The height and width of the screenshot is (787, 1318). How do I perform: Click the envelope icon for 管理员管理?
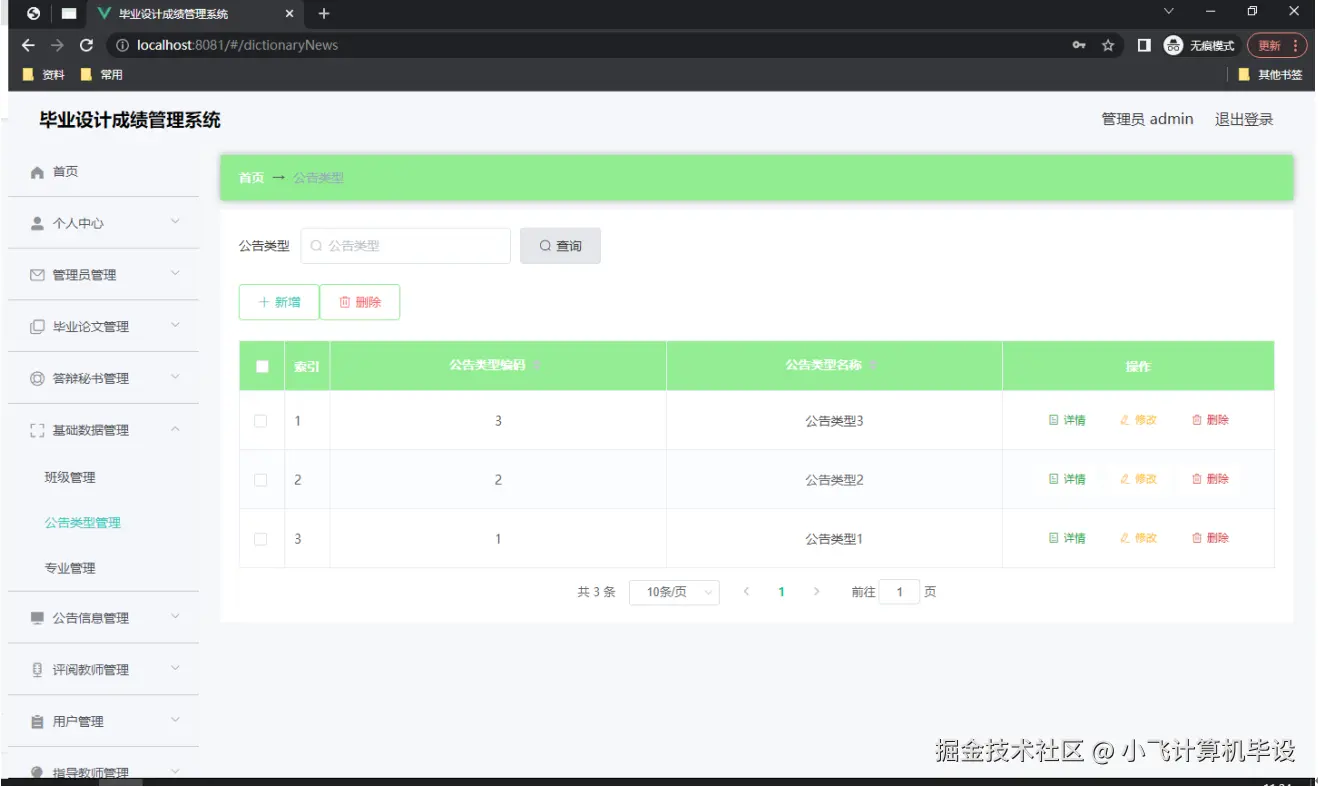37,275
